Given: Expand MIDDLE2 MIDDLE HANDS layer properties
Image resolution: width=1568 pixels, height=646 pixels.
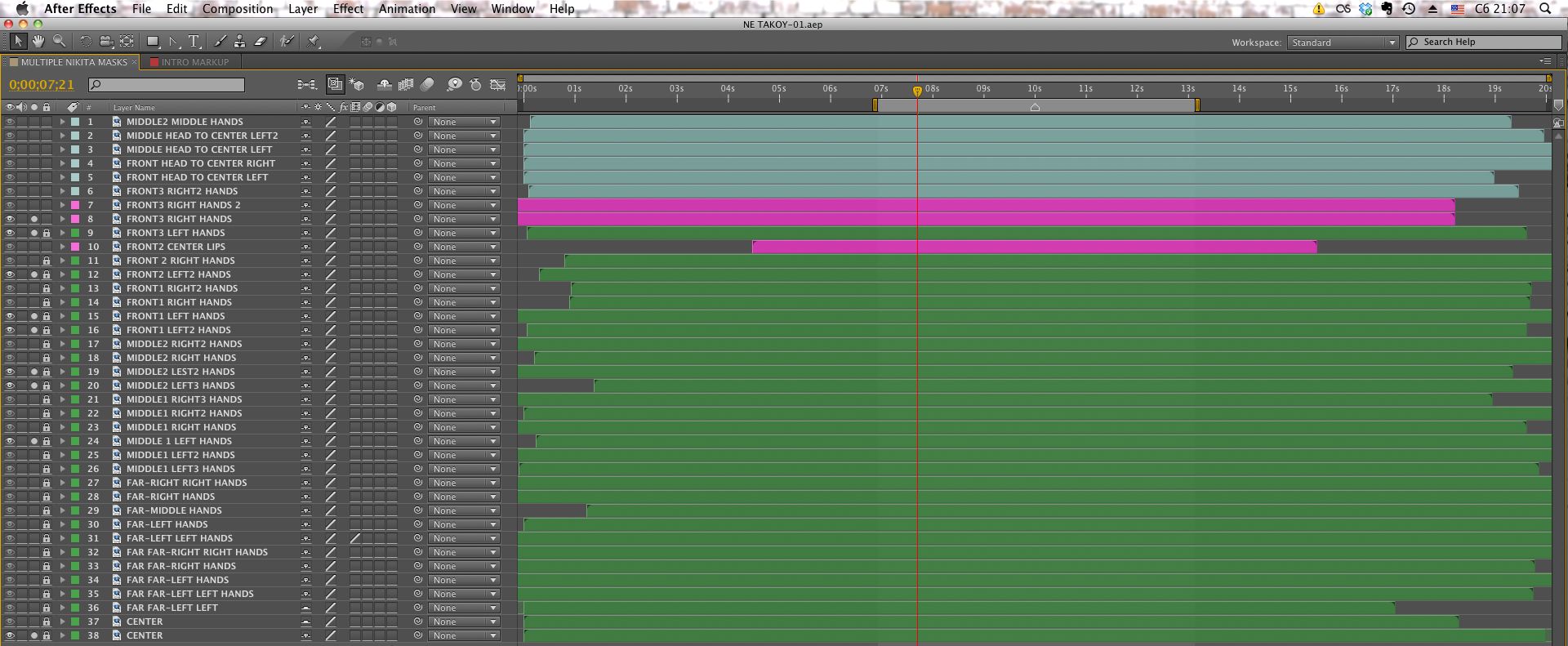Looking at the screenshot, I should pos(62,122).
